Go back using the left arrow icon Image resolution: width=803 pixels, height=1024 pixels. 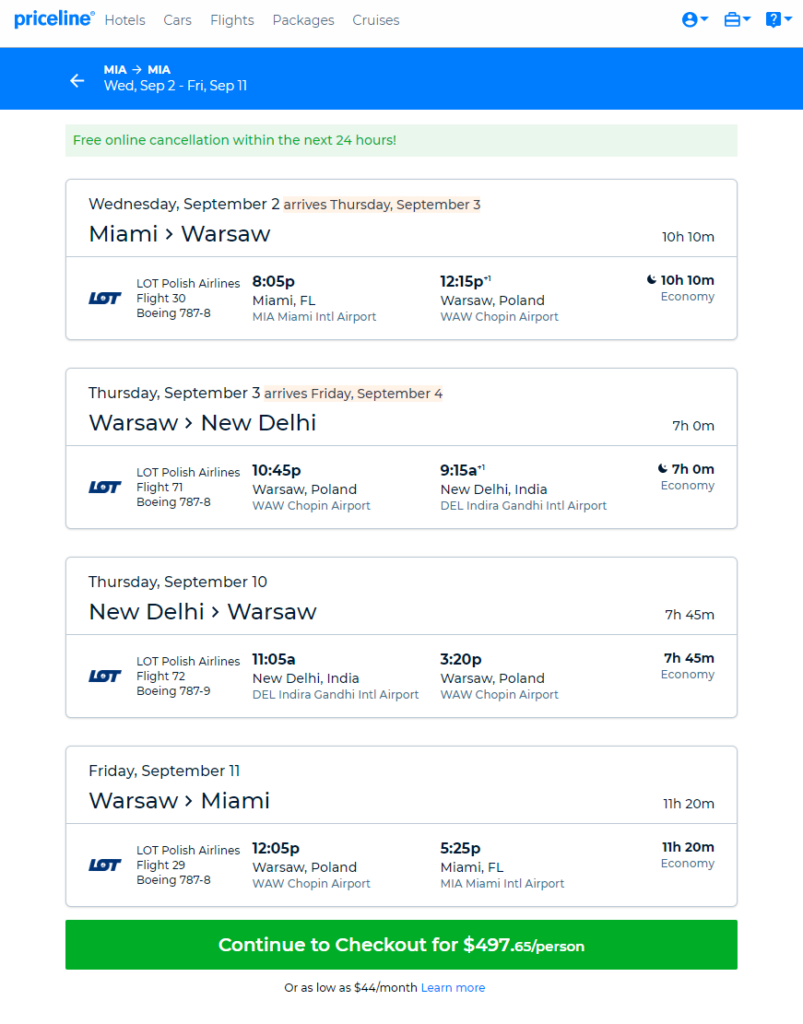[77, 80]
